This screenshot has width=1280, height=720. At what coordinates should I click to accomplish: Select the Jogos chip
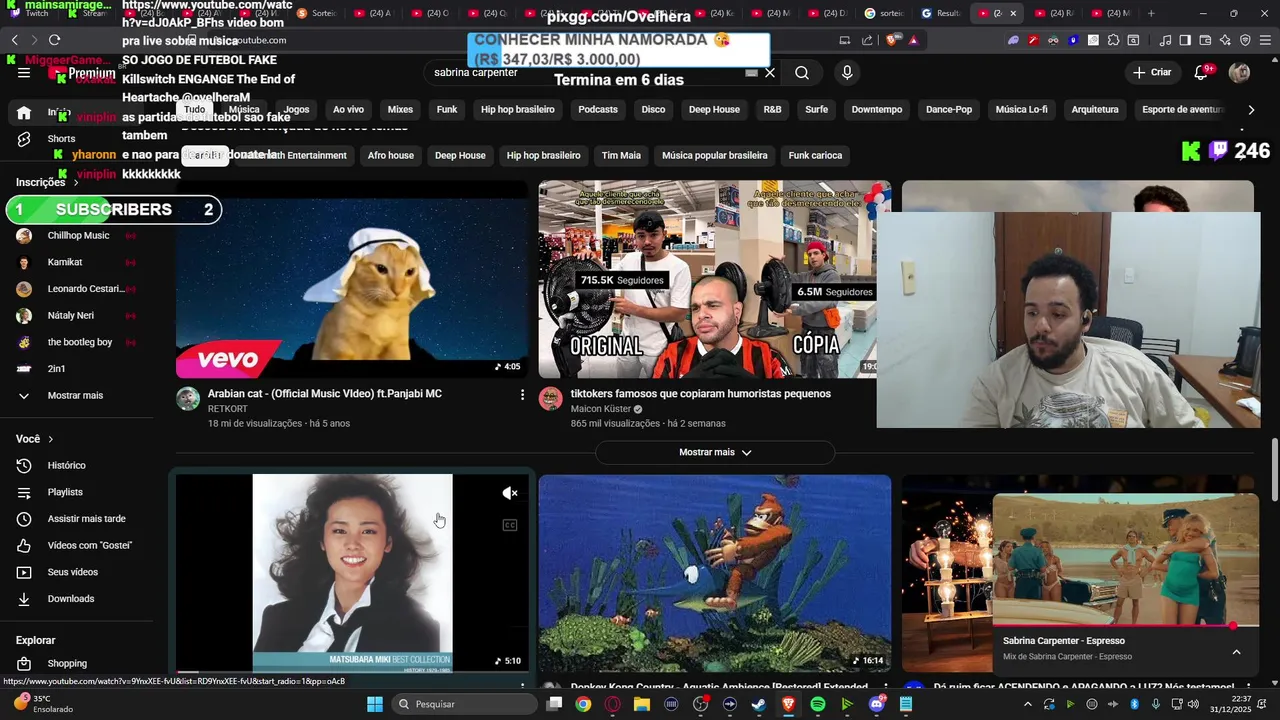click(x=297, y=110)
